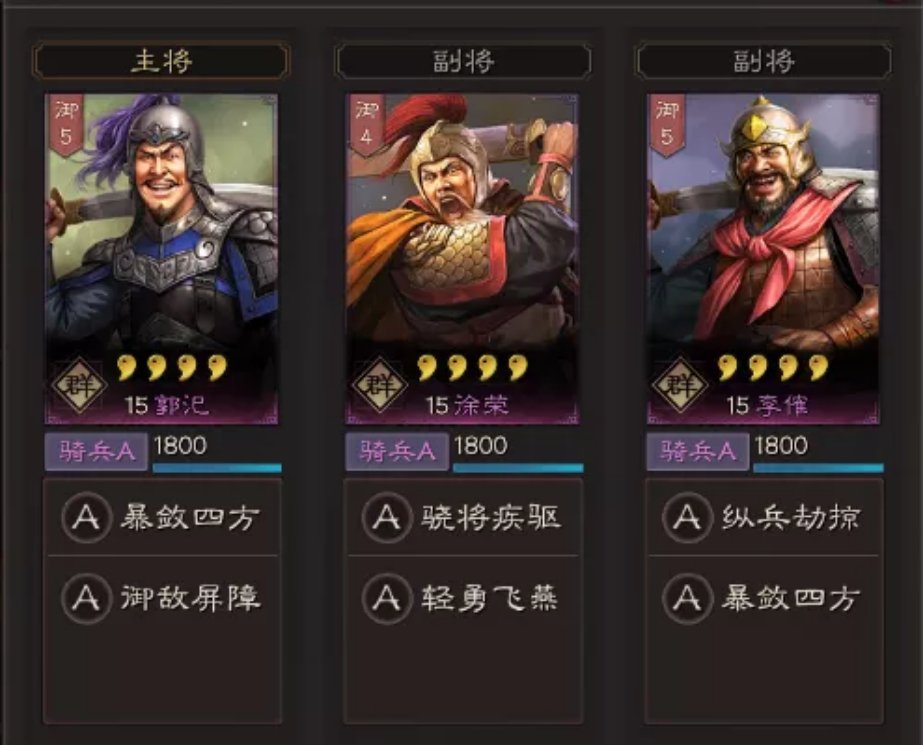924x745 pixels.
Task: Click the gold star rating on 李傕's card
Action: 773,368
